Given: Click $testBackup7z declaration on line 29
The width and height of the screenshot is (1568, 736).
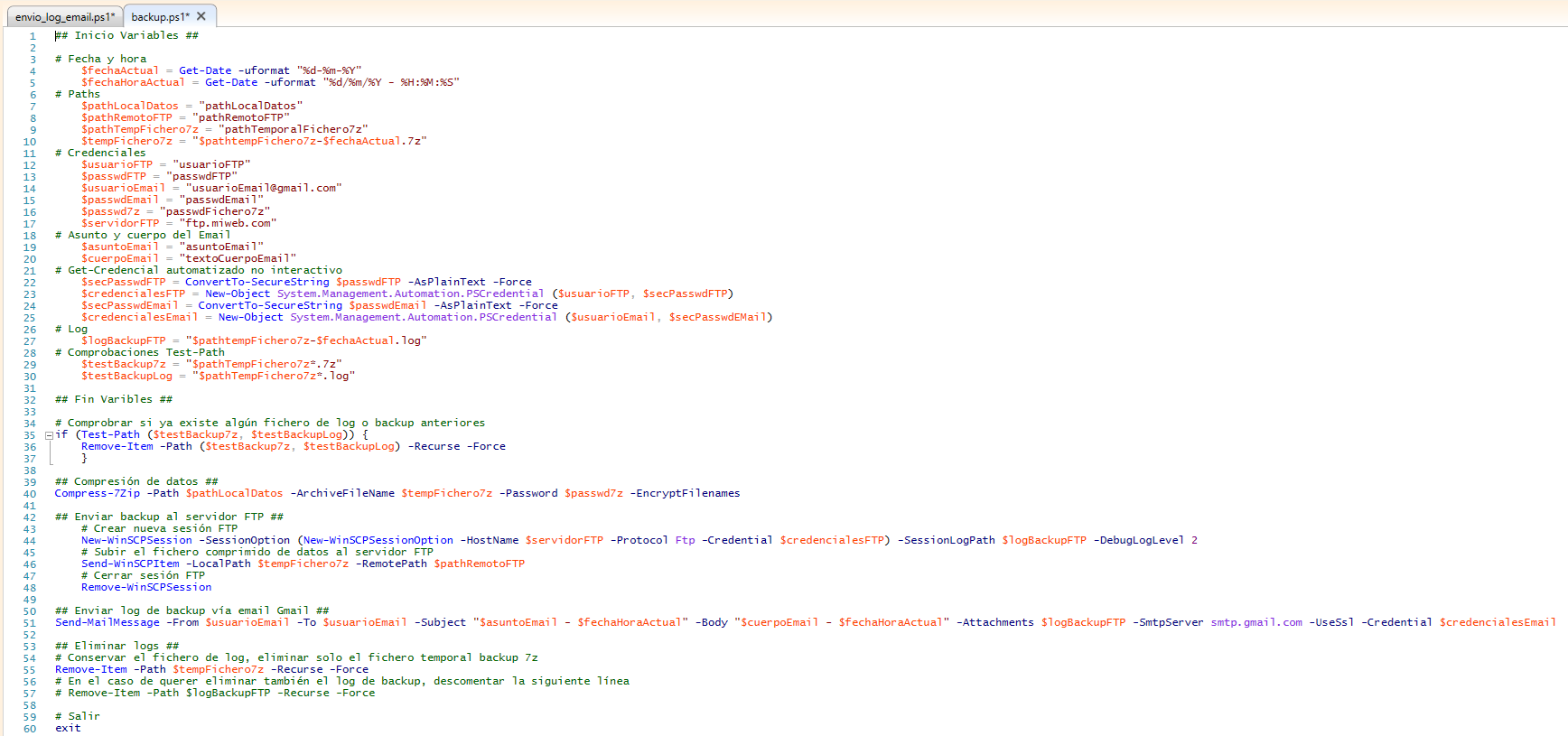Looking at the screenshot, I should 124,365.
